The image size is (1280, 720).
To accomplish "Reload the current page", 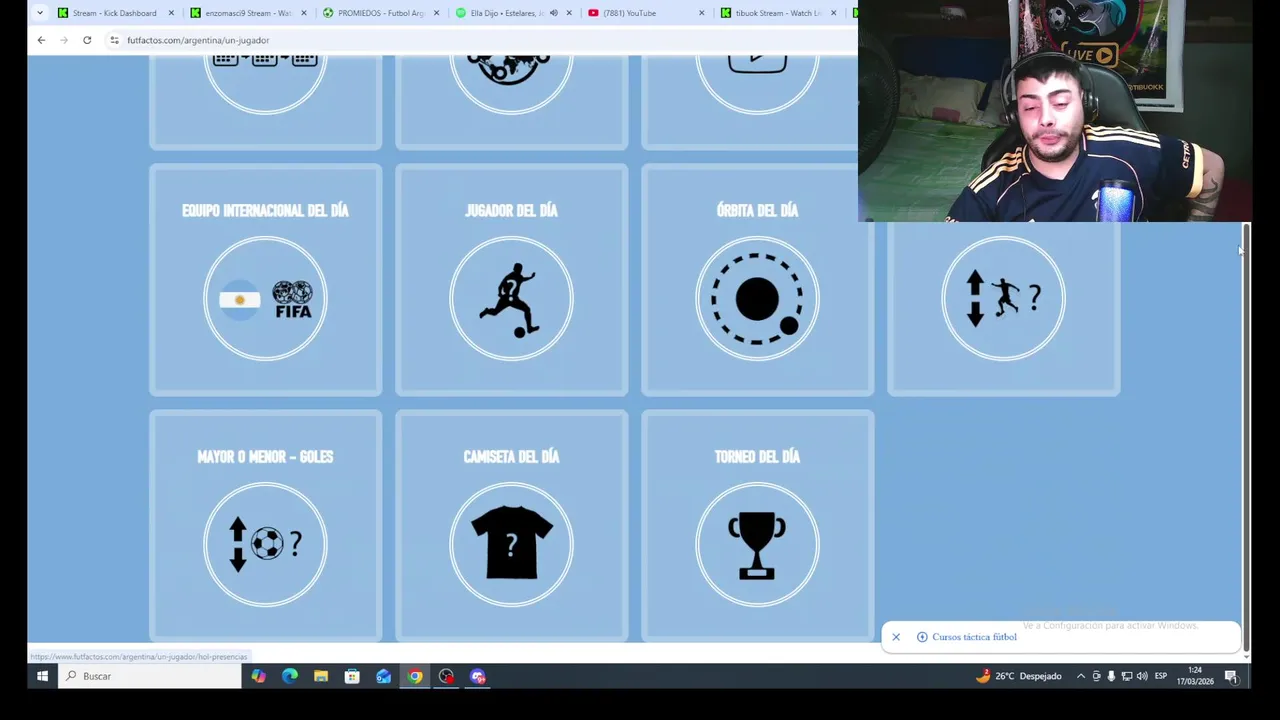I will coord(87,40).
